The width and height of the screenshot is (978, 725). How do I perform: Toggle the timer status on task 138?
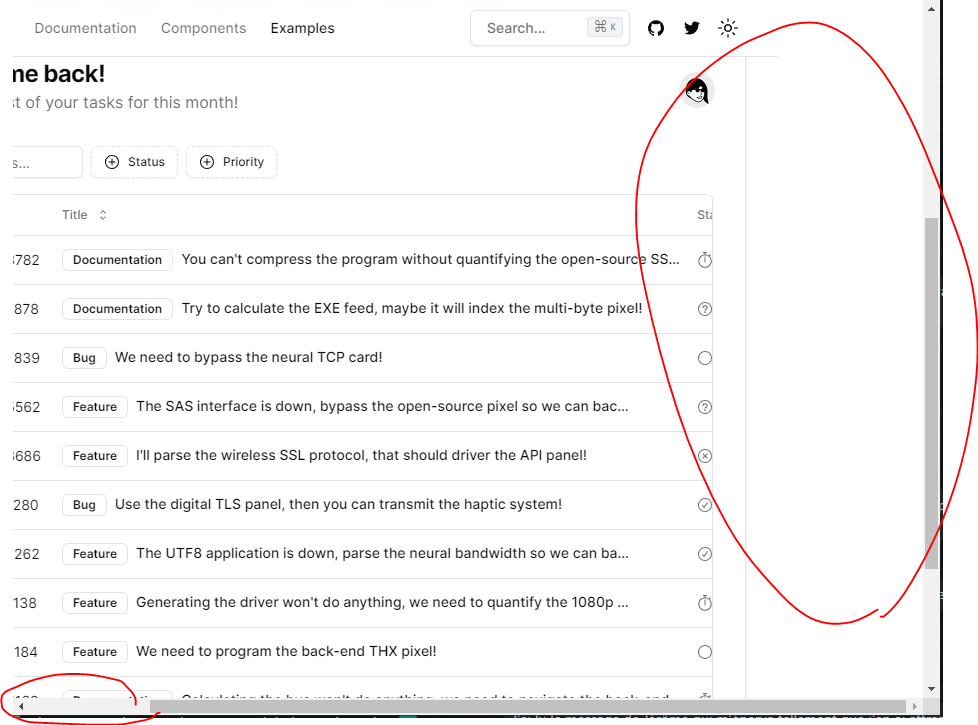[x=705, y=602]
